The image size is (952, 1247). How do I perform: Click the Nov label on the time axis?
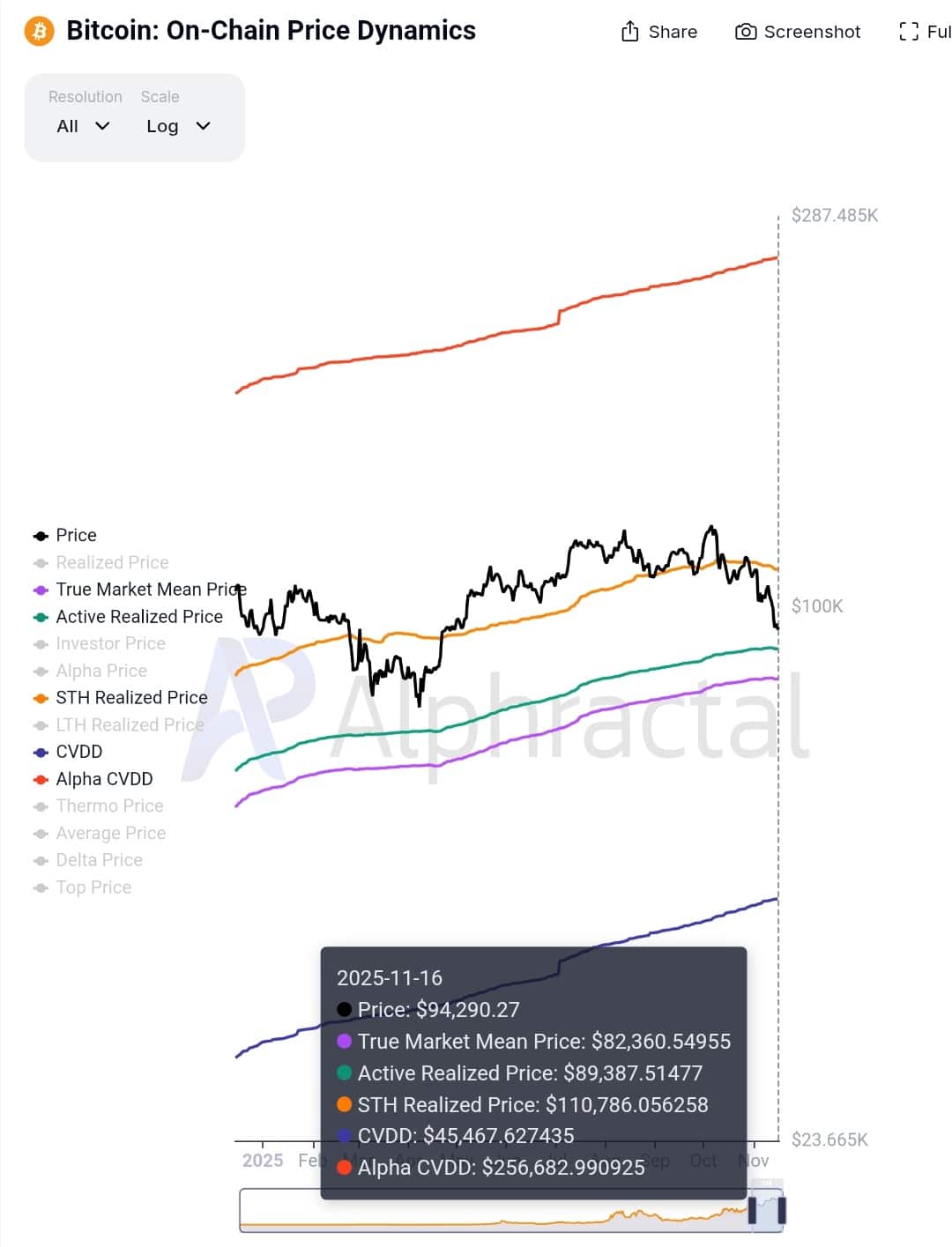tap(755, 1161)
